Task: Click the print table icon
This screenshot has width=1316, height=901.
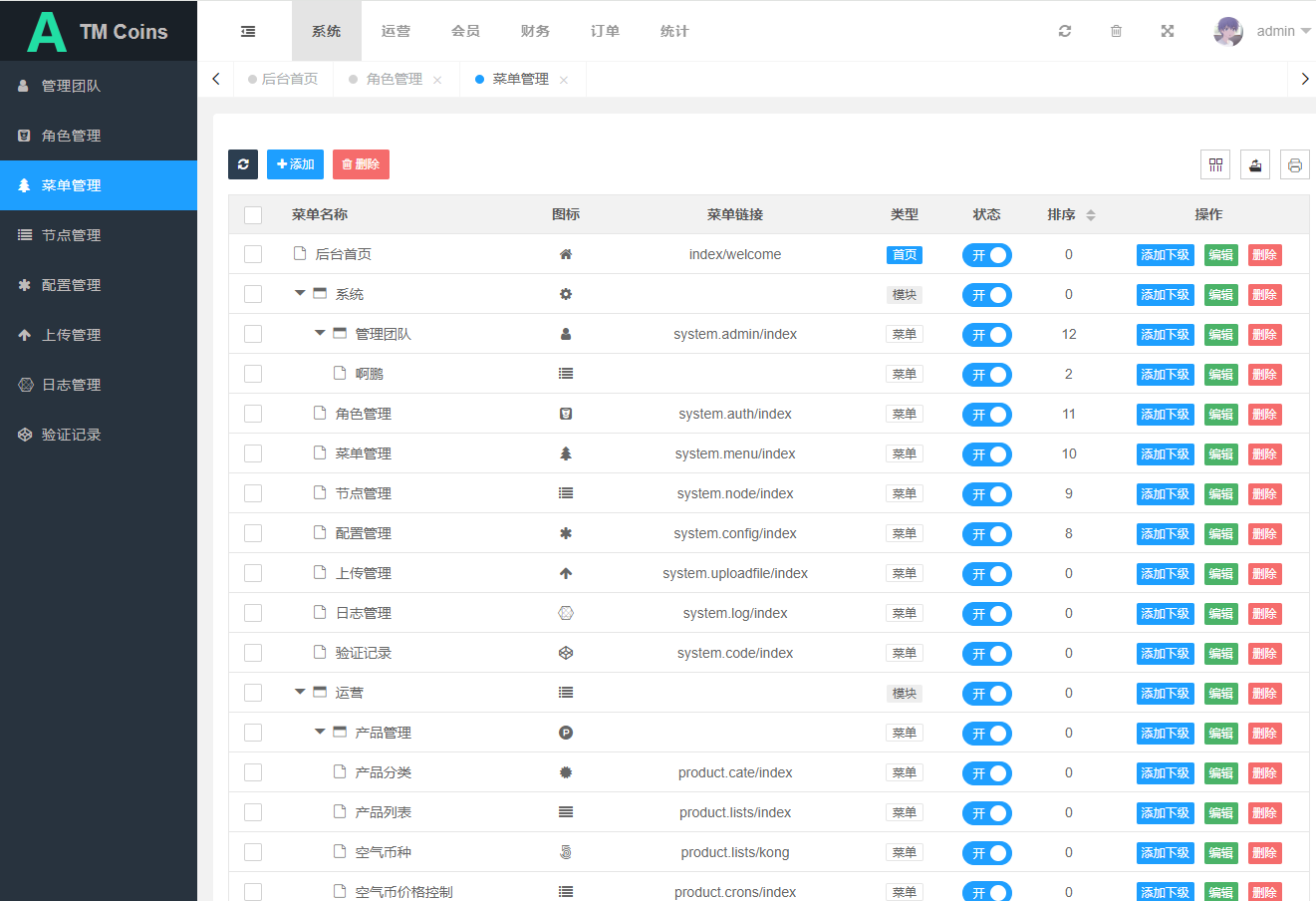Action: pos(1294,165)
